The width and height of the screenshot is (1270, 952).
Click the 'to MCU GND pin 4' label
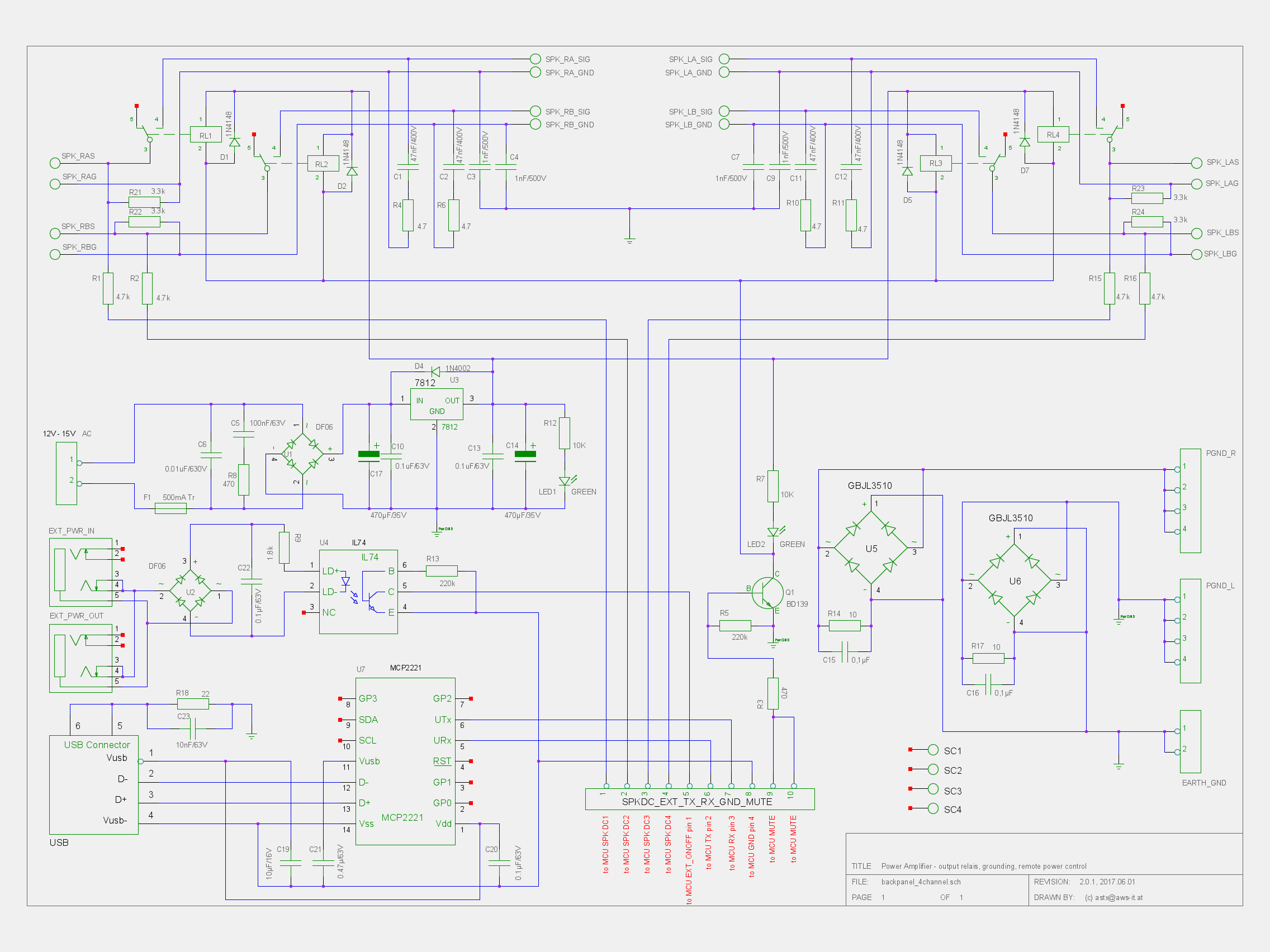[752, 846]
